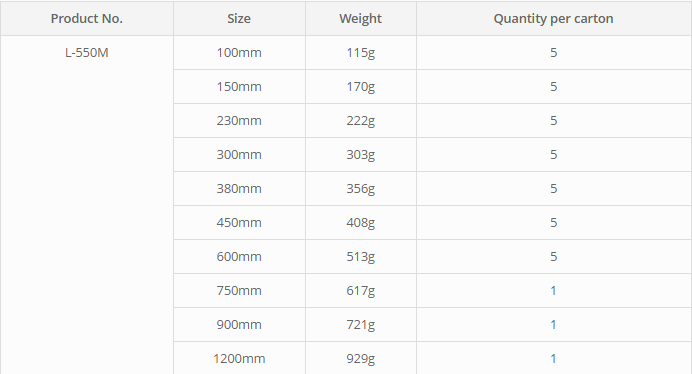Click the 1200mm size cell

[x=239, y=358]
